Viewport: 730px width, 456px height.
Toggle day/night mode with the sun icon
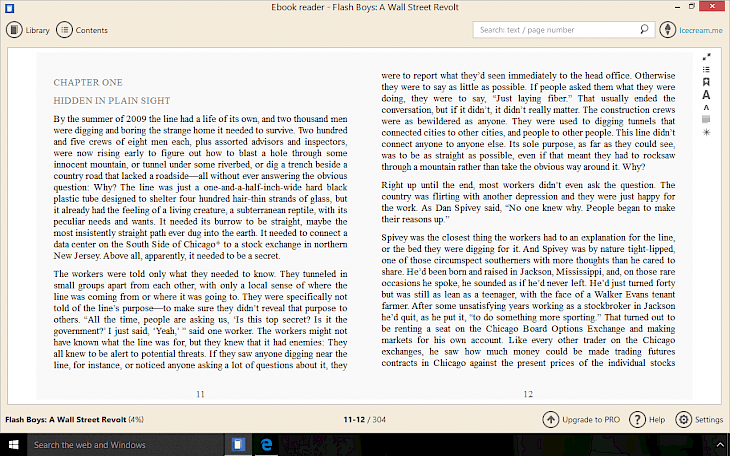[706, 132]
